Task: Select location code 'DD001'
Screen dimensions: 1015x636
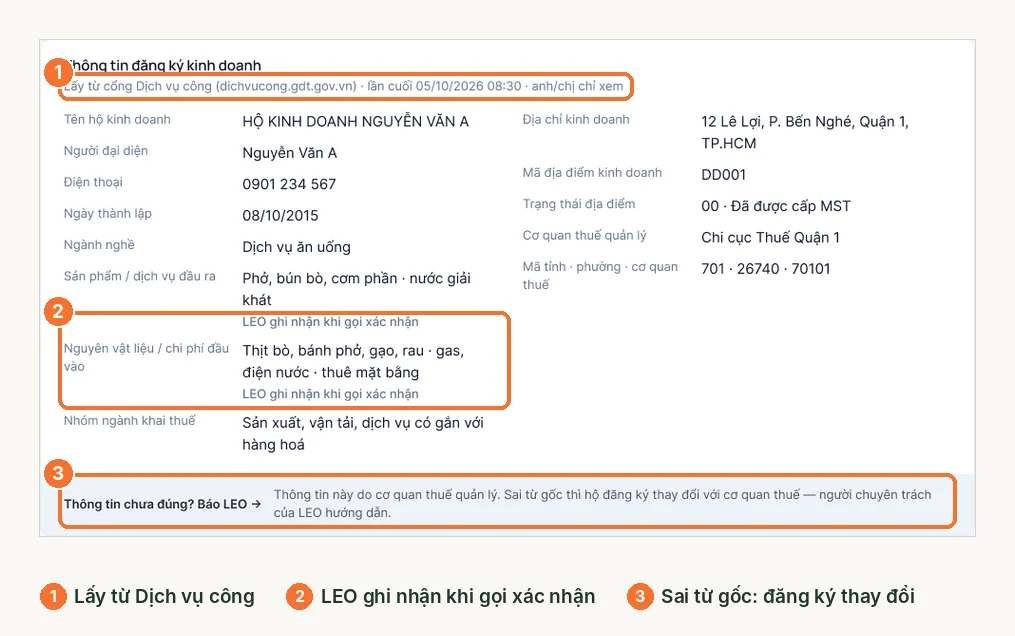Action: point(724,175)
